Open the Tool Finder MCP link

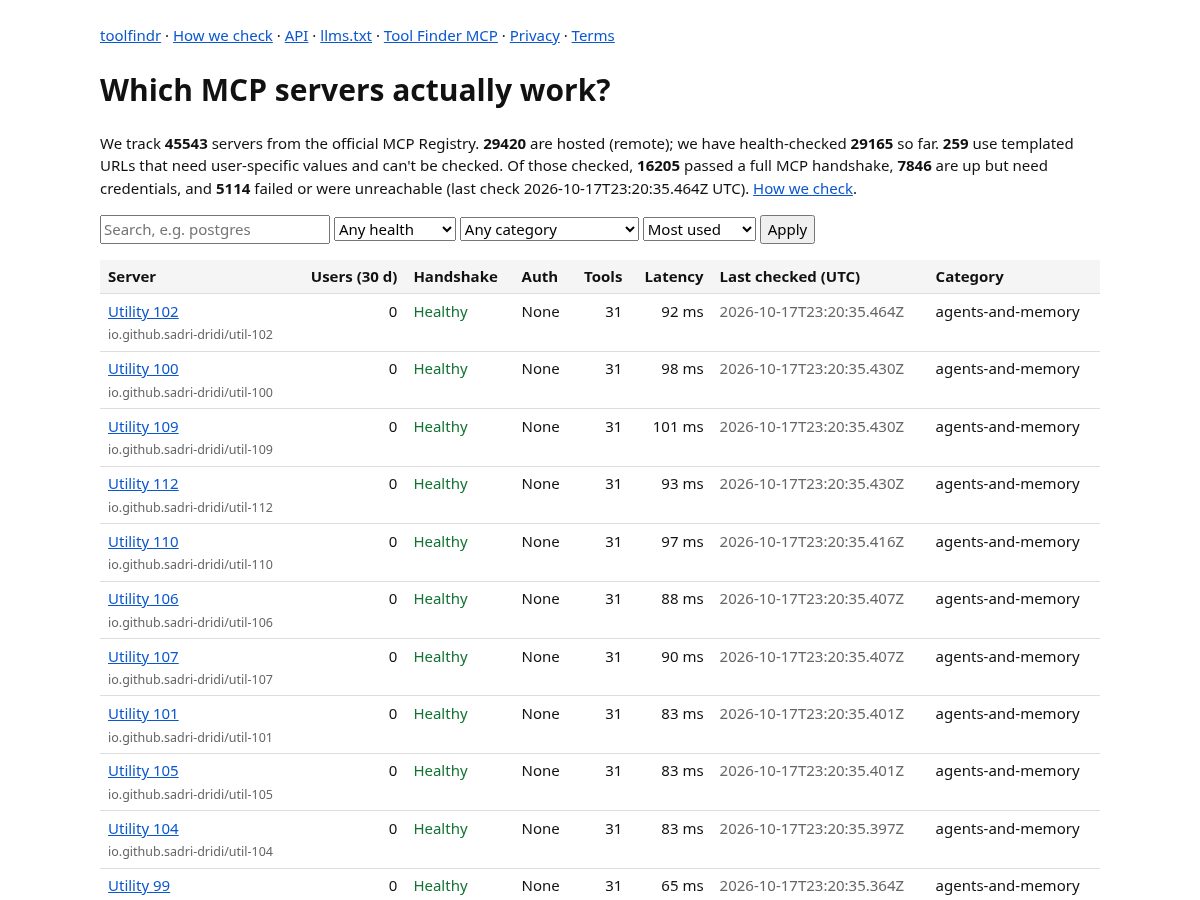441,36
